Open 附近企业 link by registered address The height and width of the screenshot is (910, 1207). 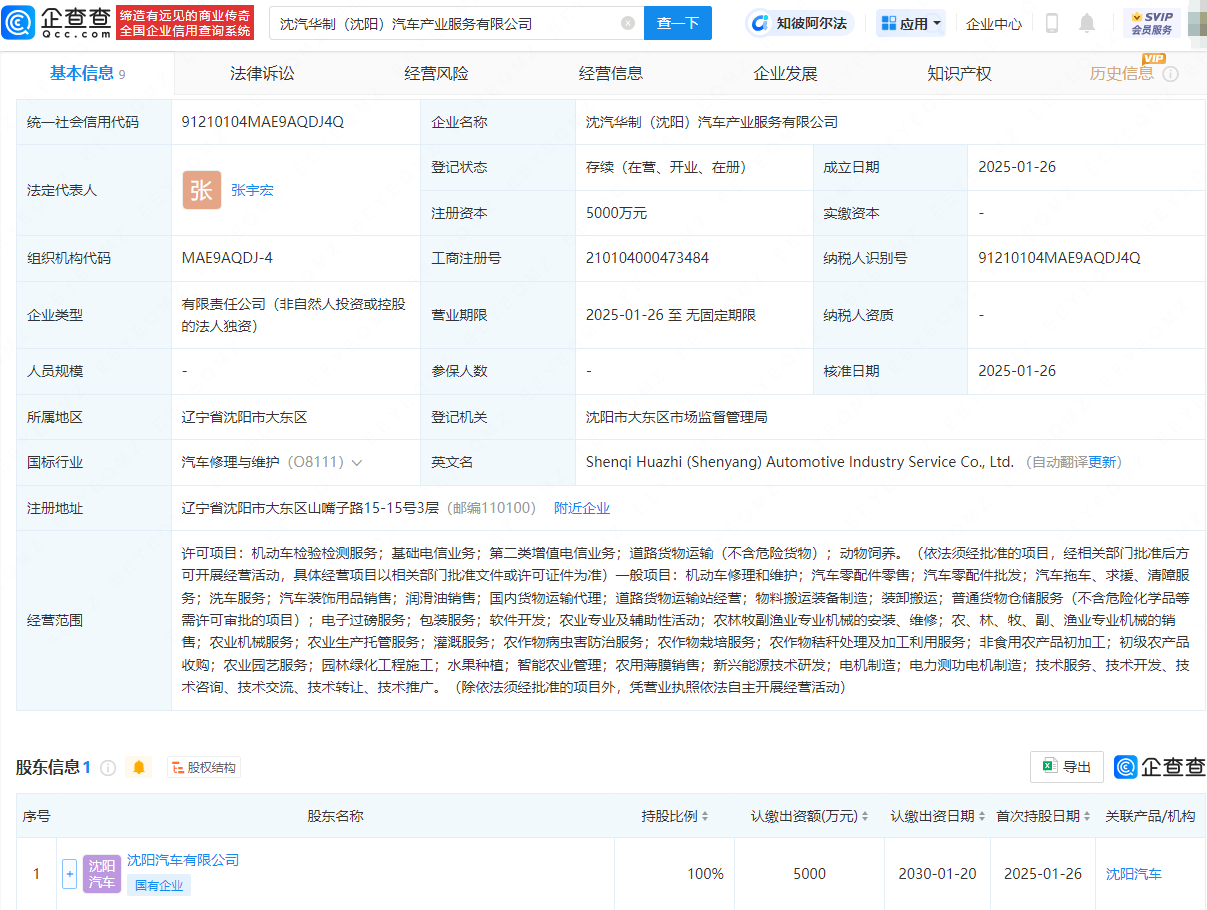pos(582,508)
